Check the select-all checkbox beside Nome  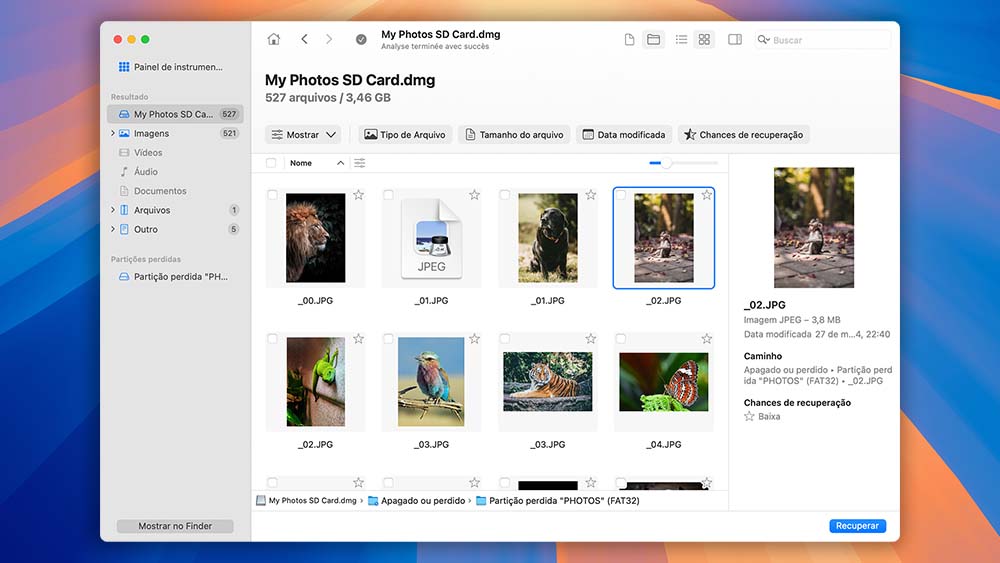point(271,163)
